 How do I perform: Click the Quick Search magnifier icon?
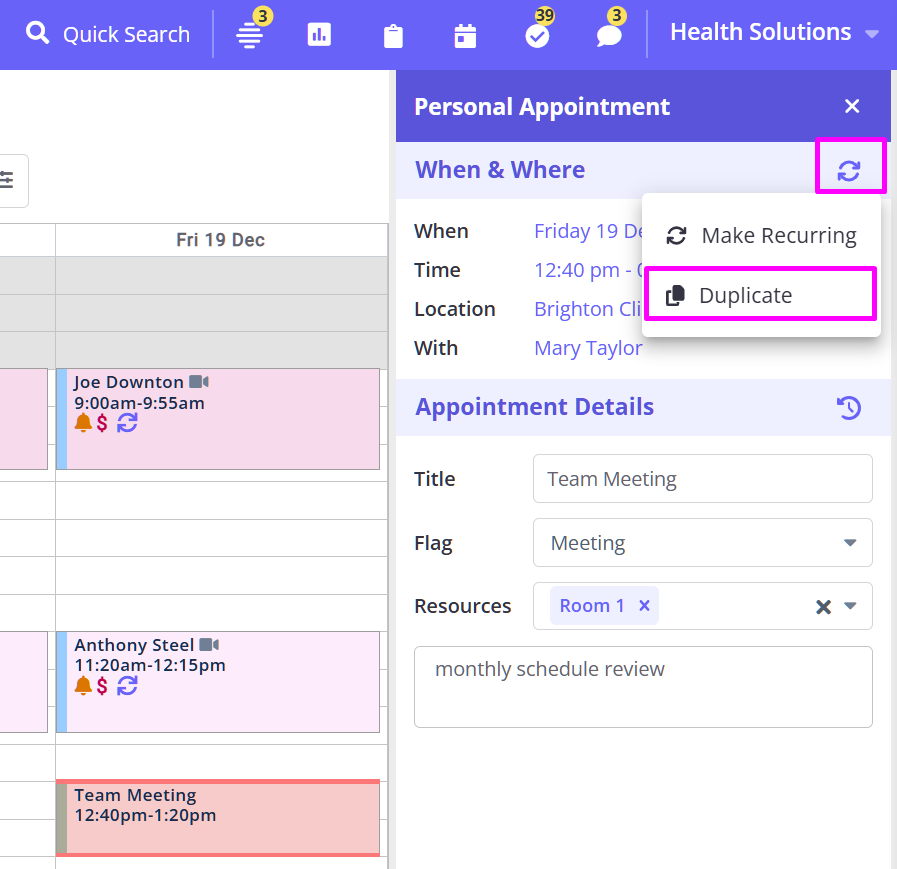[x=37, y=35]
